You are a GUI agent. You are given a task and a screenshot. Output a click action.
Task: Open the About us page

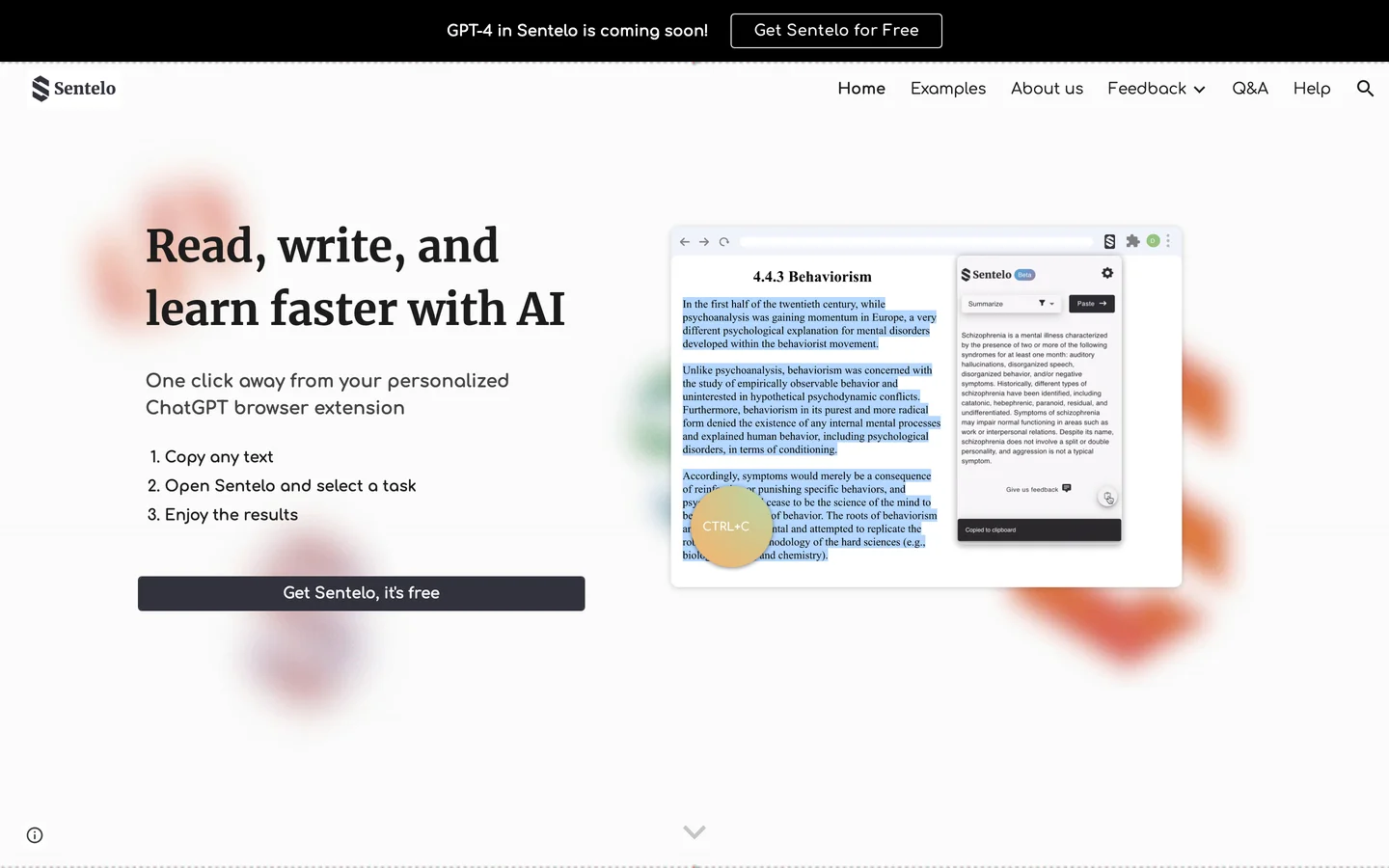[1047, 89]
